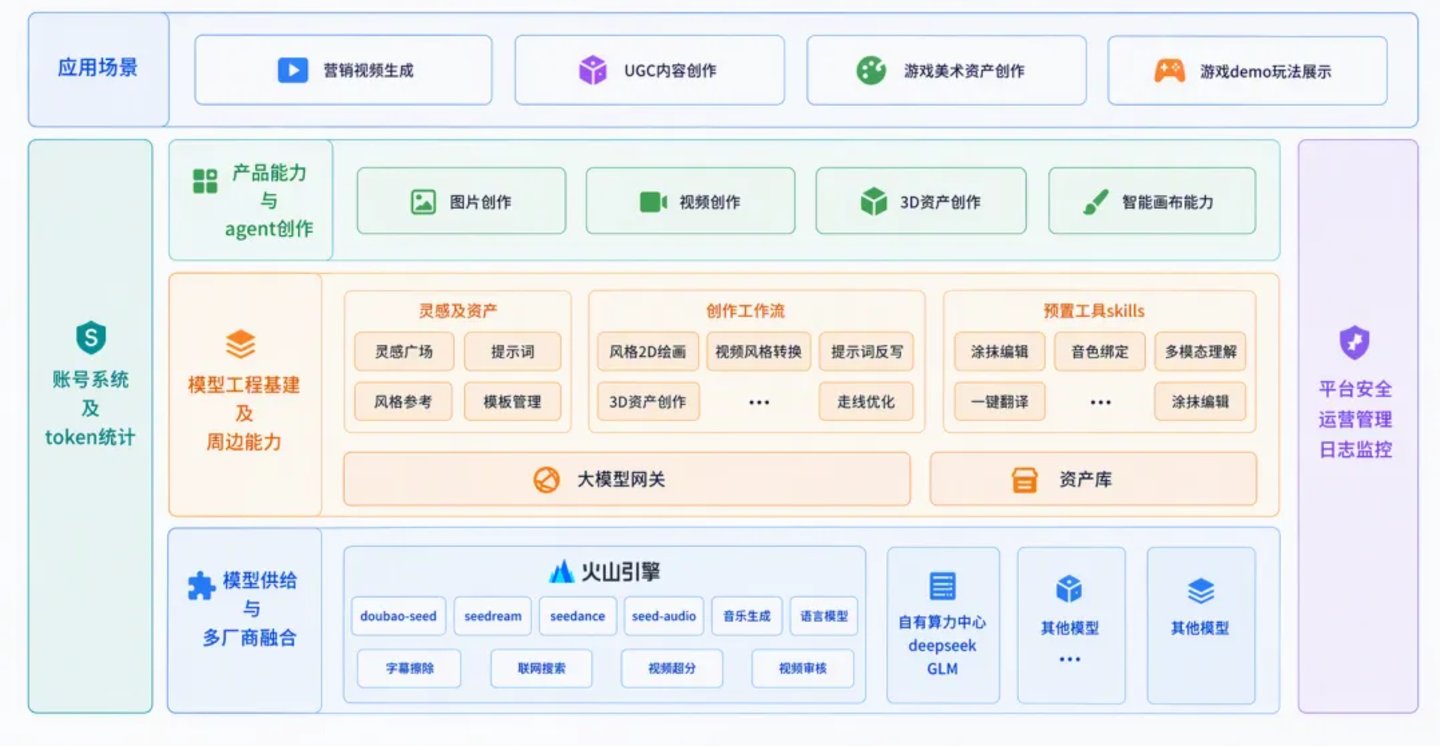The image size is (1440, 746).
Task: Select the 风格2D绘画 workflow chip
Action: pyautogui.click(x=648, y=352)
